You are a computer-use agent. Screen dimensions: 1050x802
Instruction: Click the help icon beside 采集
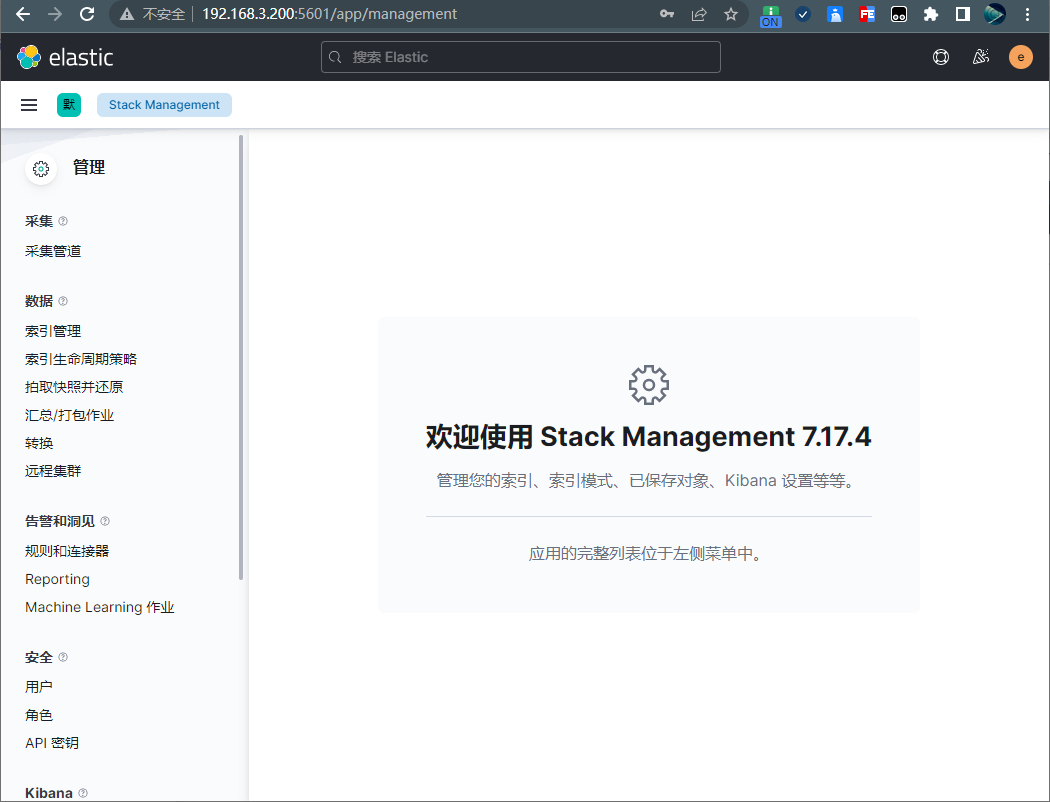tap(62, 220)
